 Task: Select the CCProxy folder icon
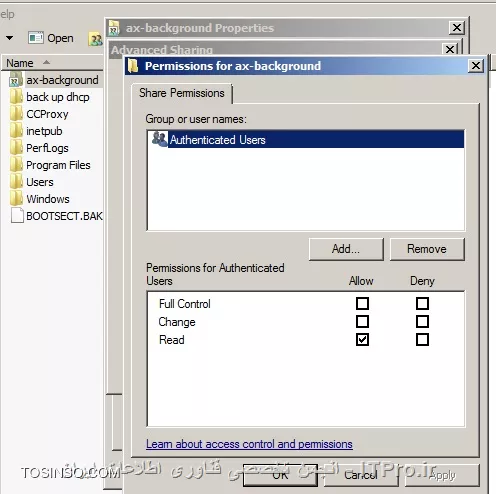click(16, 114)
